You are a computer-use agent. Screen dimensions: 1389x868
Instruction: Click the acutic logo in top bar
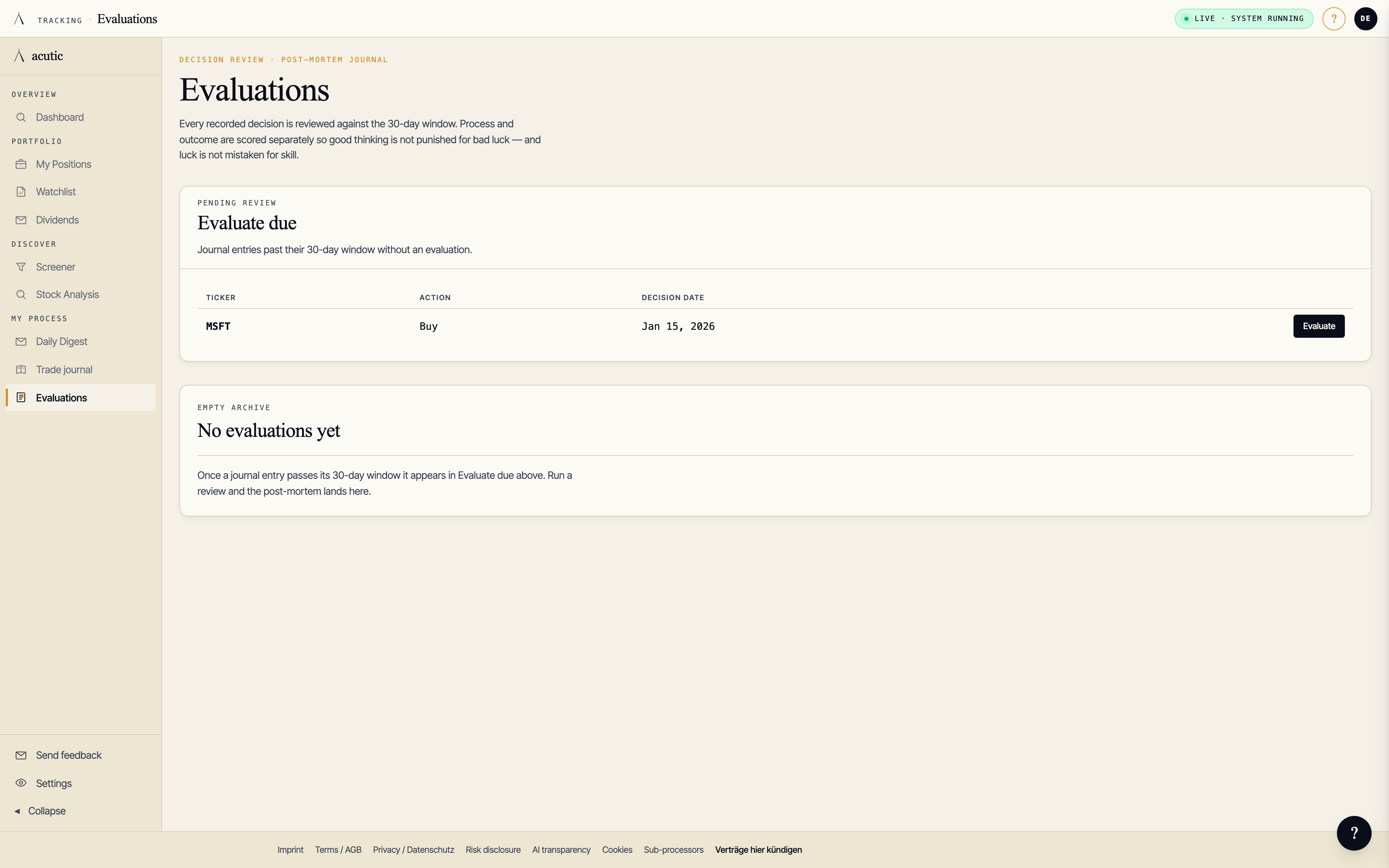(19, 18)
